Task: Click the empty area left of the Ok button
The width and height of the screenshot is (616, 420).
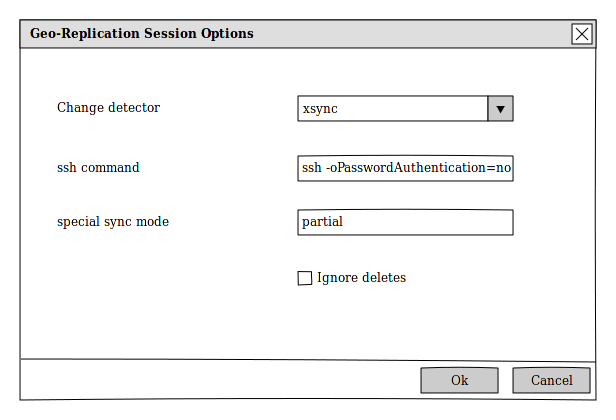Action: [220, 380]
